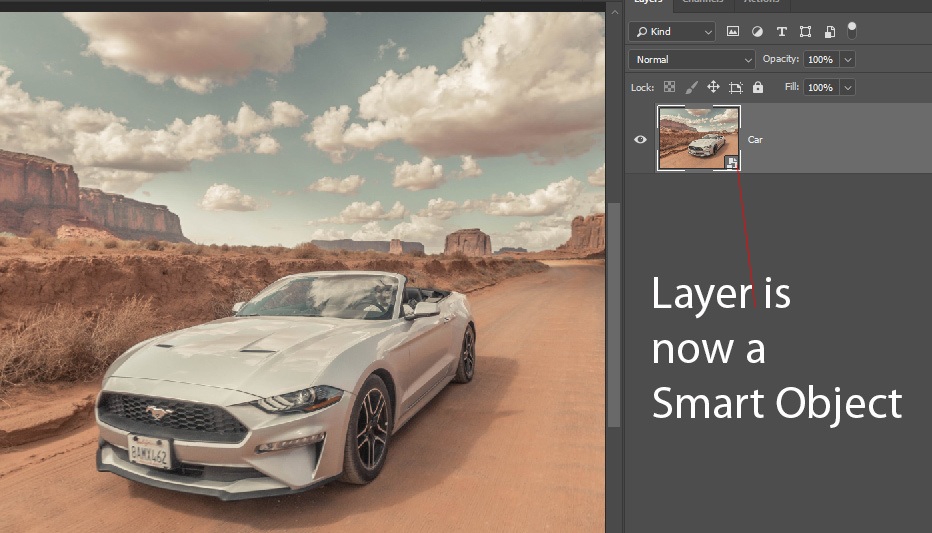The width and height of the screenshot is (932, 533).
Task: Filter layers by type layers
Action: 781,32
